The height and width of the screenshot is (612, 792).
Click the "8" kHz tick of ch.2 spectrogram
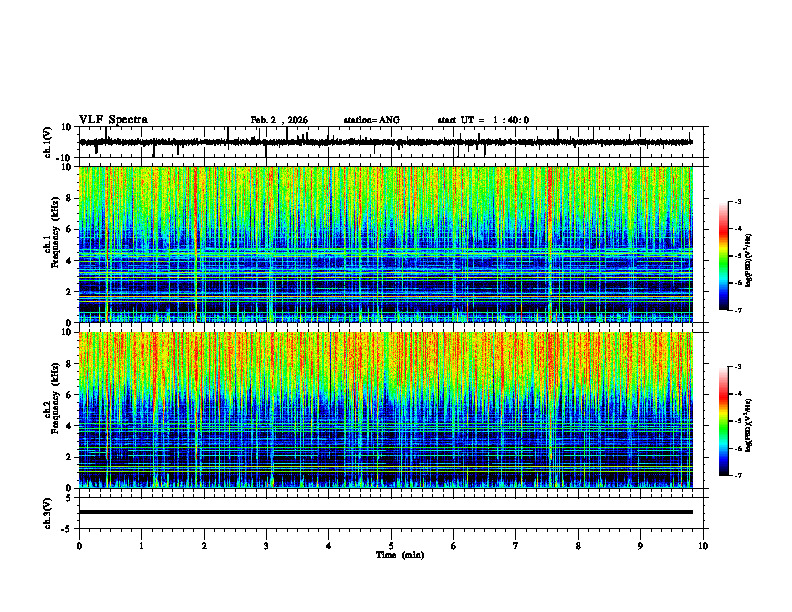(70, 364)
